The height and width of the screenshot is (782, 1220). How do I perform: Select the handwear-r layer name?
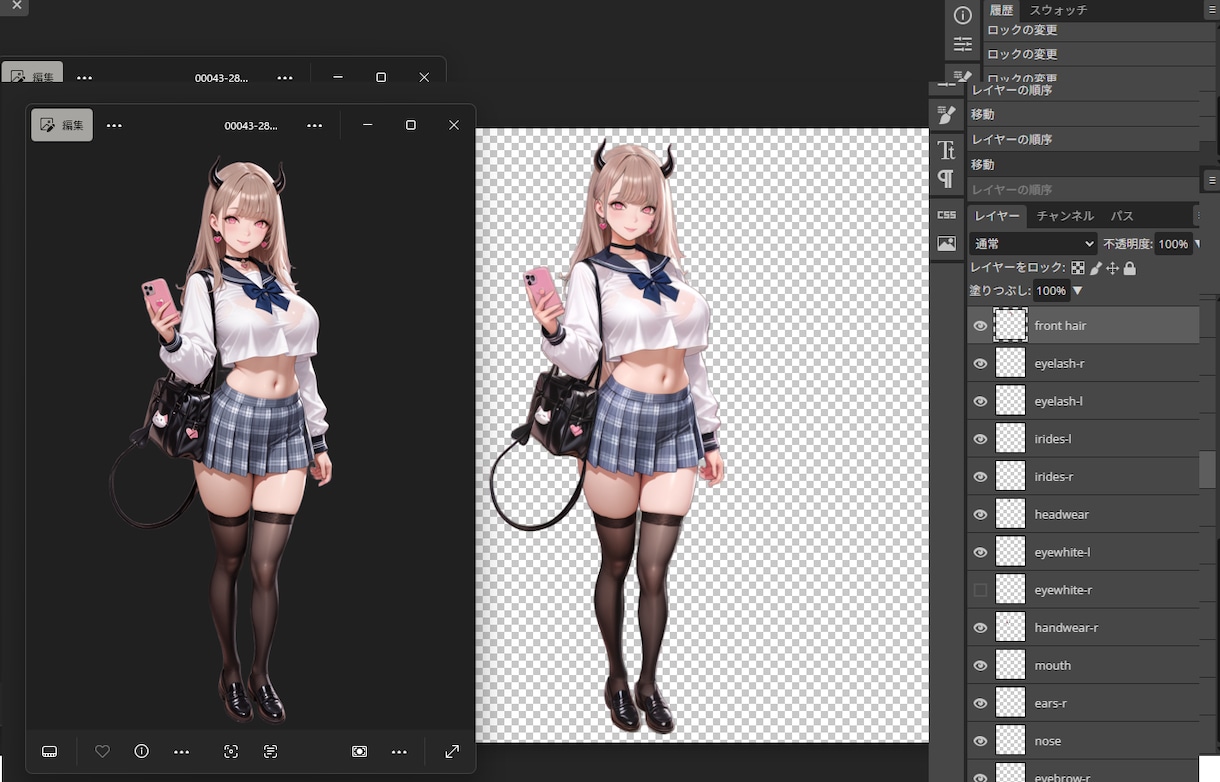pos(1066,628)
